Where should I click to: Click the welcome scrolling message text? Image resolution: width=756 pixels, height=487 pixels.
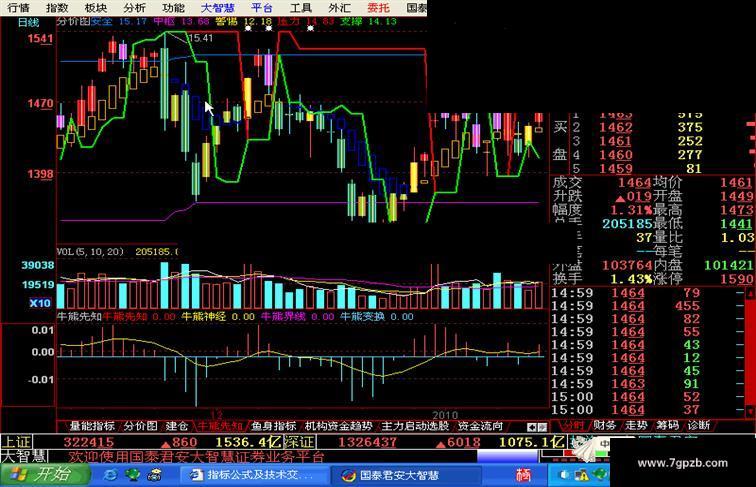(x=196, y=457)
